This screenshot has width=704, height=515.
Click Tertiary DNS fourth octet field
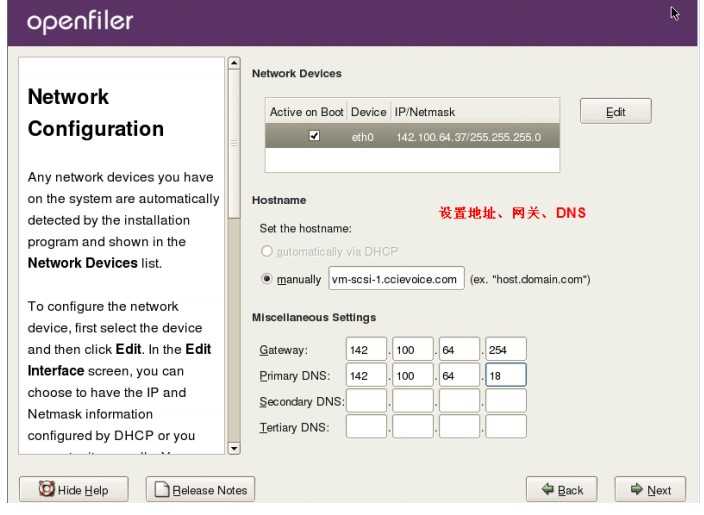click(506, 427)
